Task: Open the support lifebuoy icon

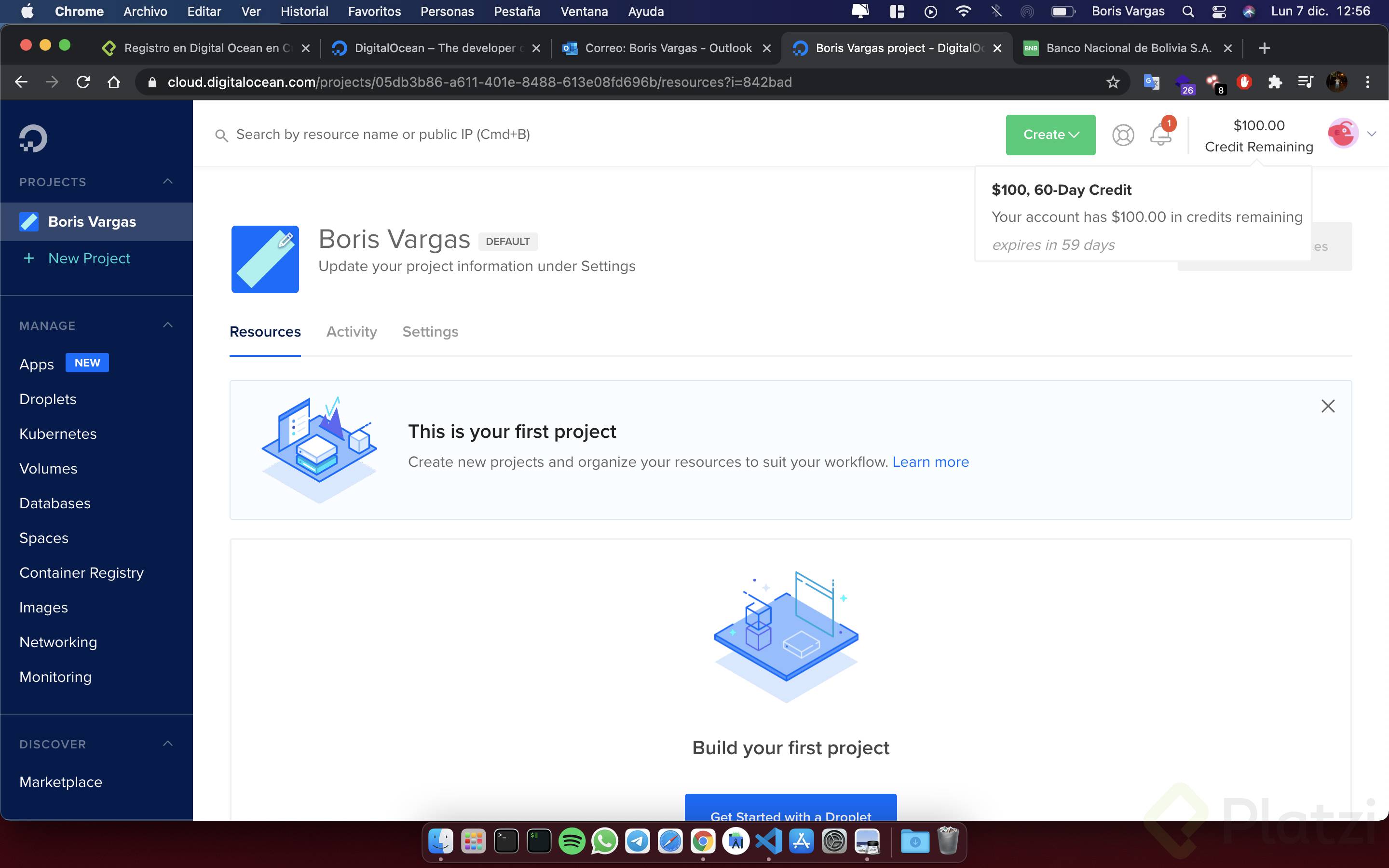Action: [x=1123, y=135]
